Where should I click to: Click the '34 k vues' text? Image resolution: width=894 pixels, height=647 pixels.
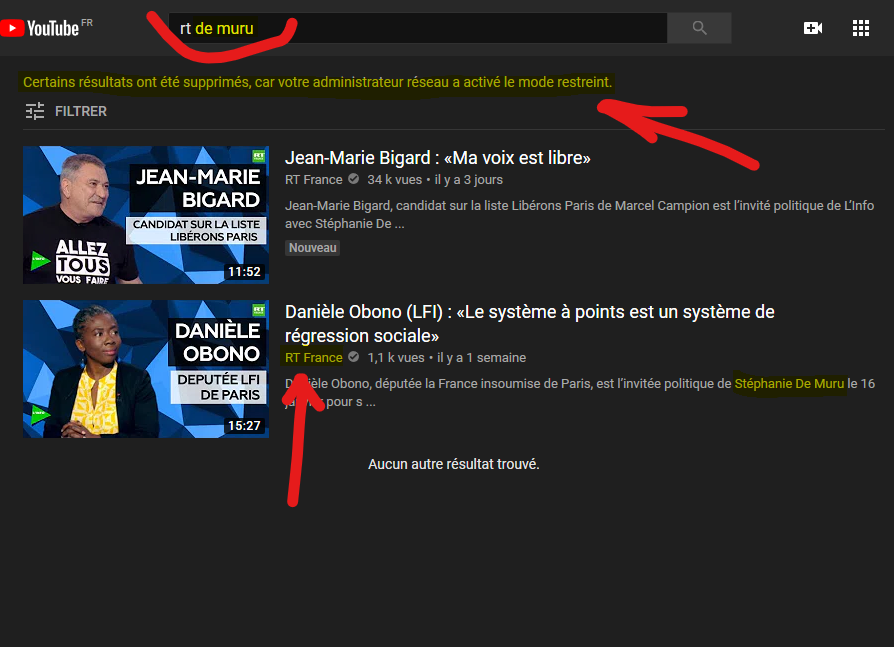(395, 180)
